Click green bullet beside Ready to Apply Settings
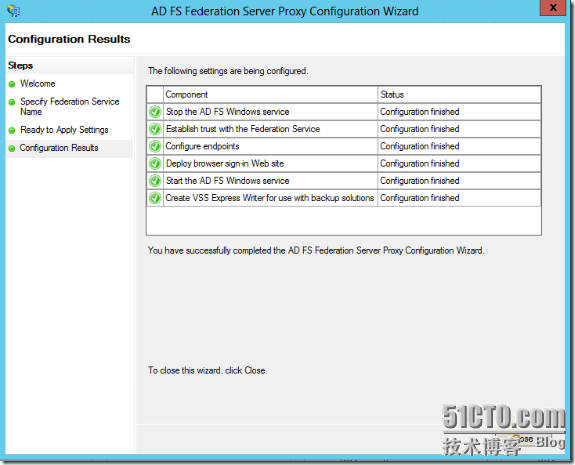The width and height of the screenshot is (575, 465). pos(12,130)
